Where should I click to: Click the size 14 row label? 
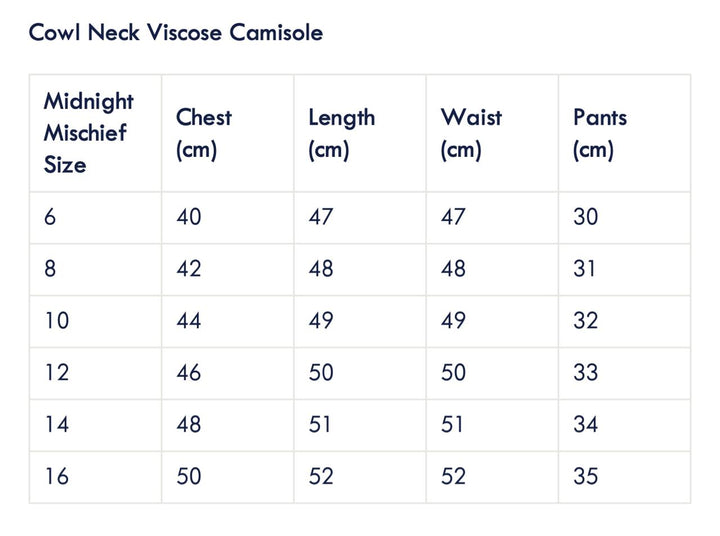55,425
